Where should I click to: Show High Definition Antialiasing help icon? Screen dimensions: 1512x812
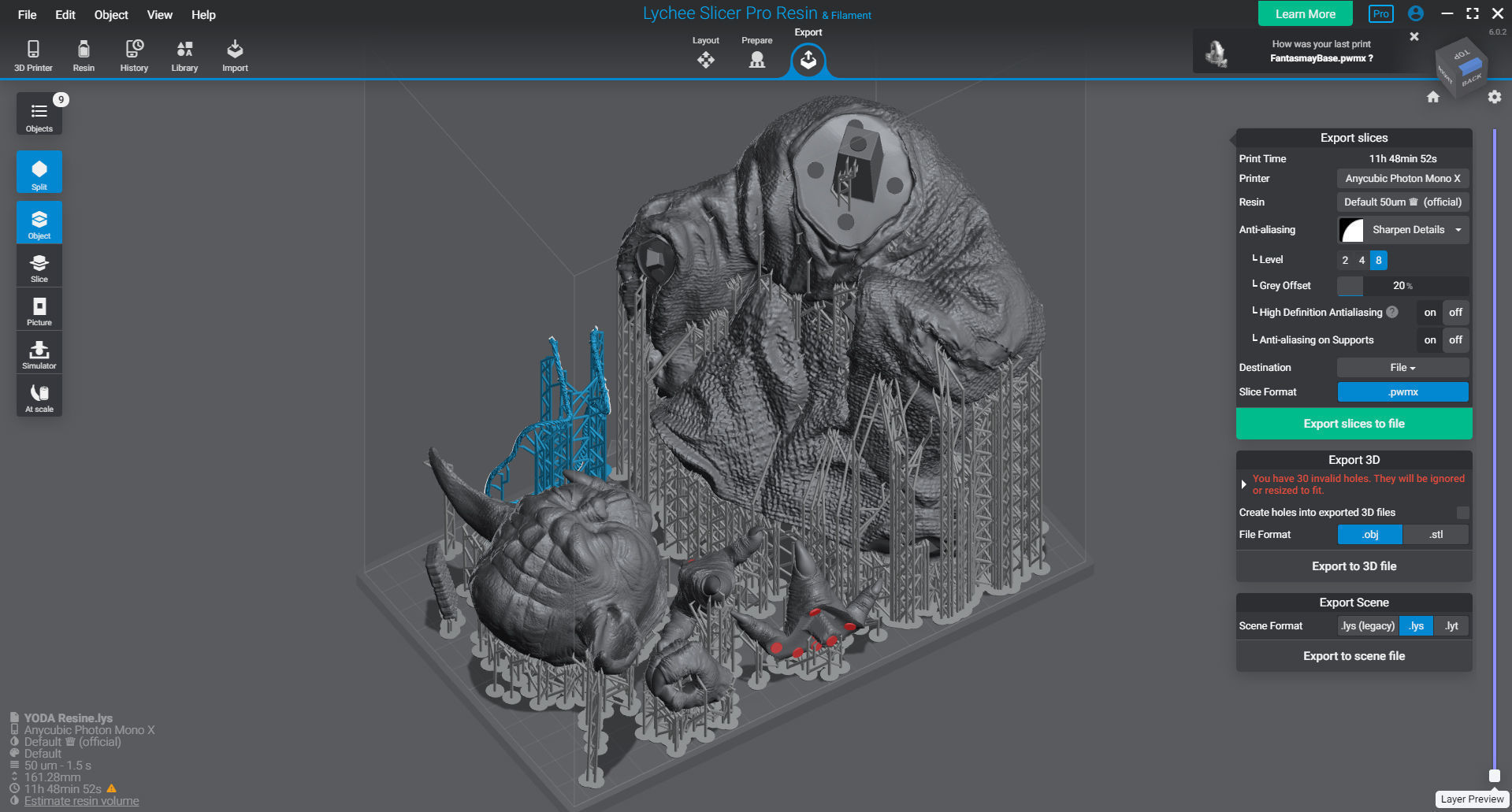pos(1392,312)
